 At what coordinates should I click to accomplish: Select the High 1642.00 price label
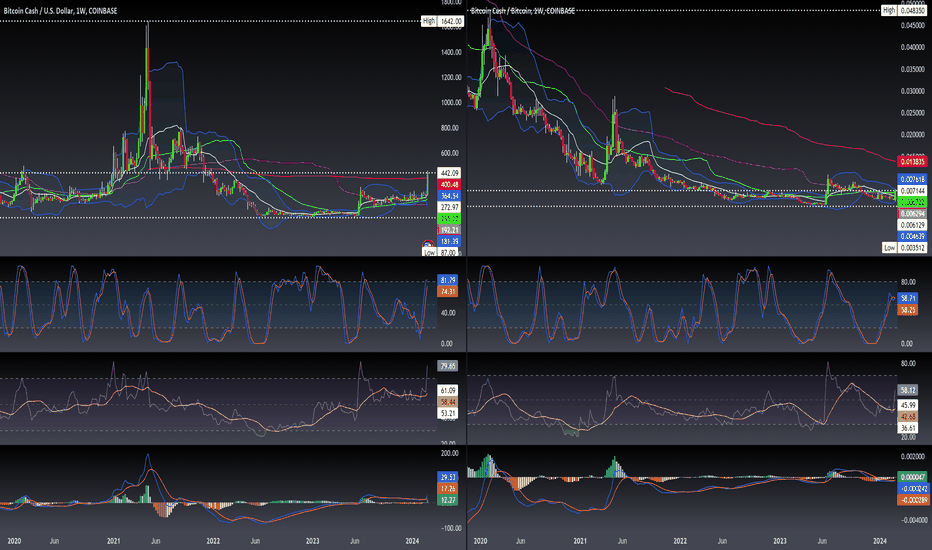[x=442, y=21]
